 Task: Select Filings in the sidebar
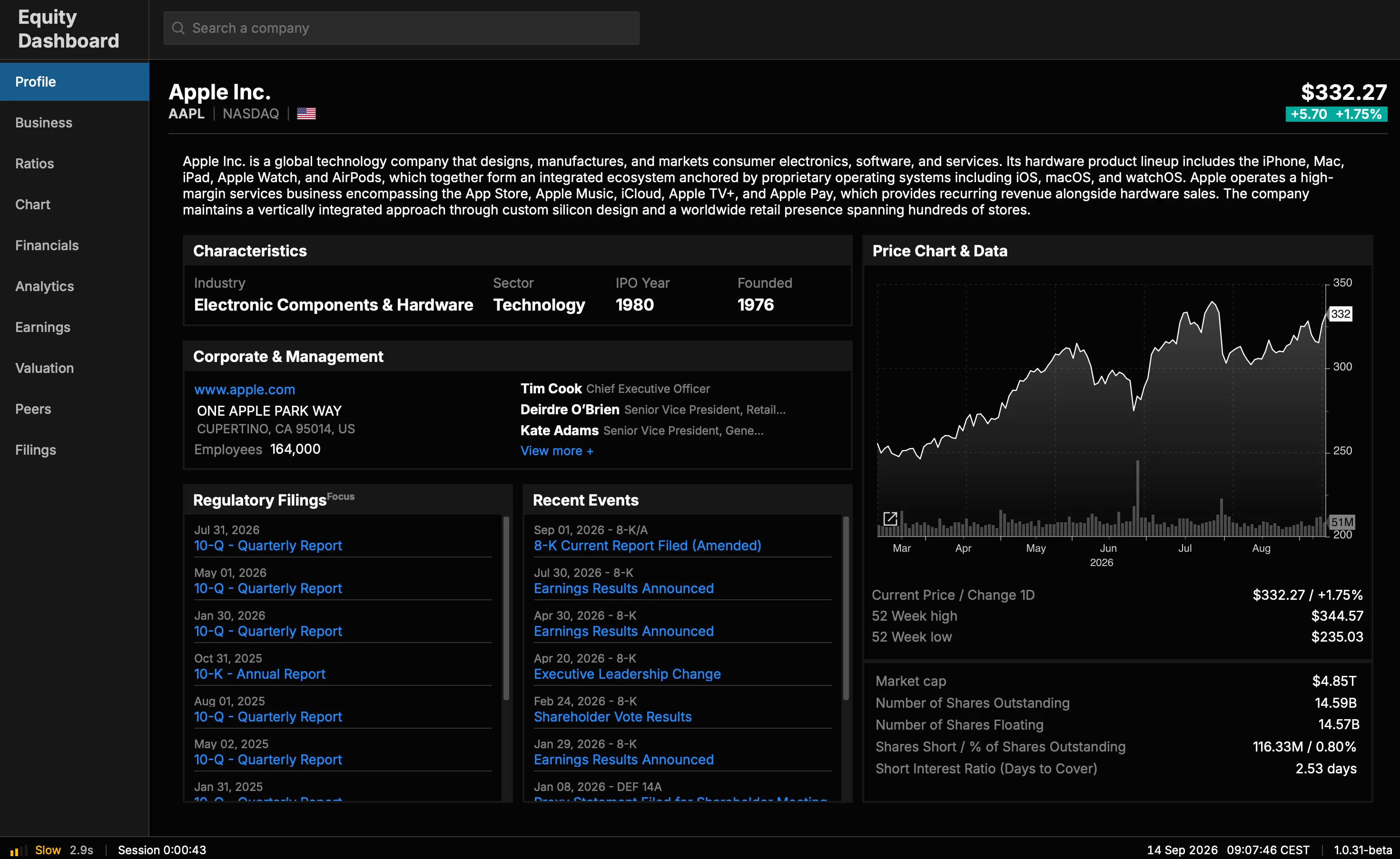(x=74, y=450)
